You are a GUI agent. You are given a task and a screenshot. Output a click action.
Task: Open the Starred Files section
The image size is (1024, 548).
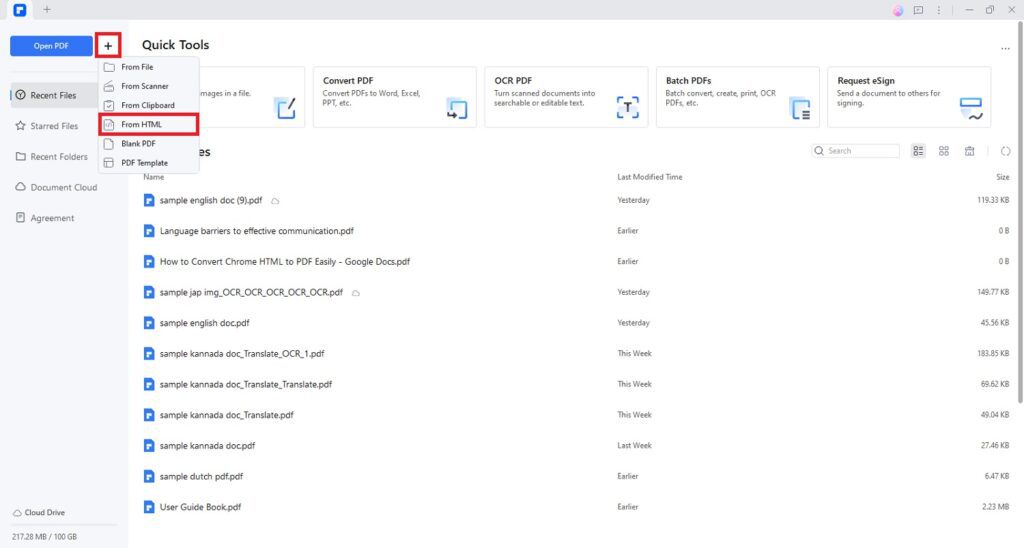tap(54, 126)
